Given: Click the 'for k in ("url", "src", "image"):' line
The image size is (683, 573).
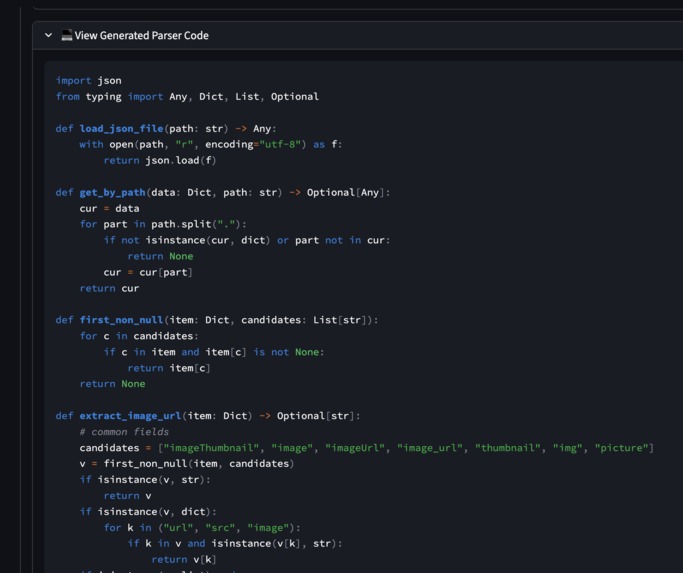Looking at the screenshot, I should coord(202,528).
